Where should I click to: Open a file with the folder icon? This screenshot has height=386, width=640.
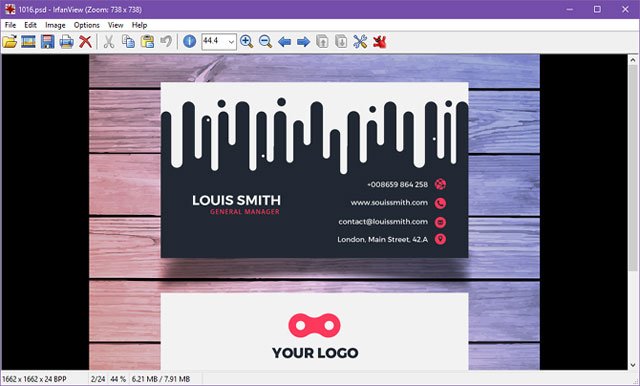[9, 42]
